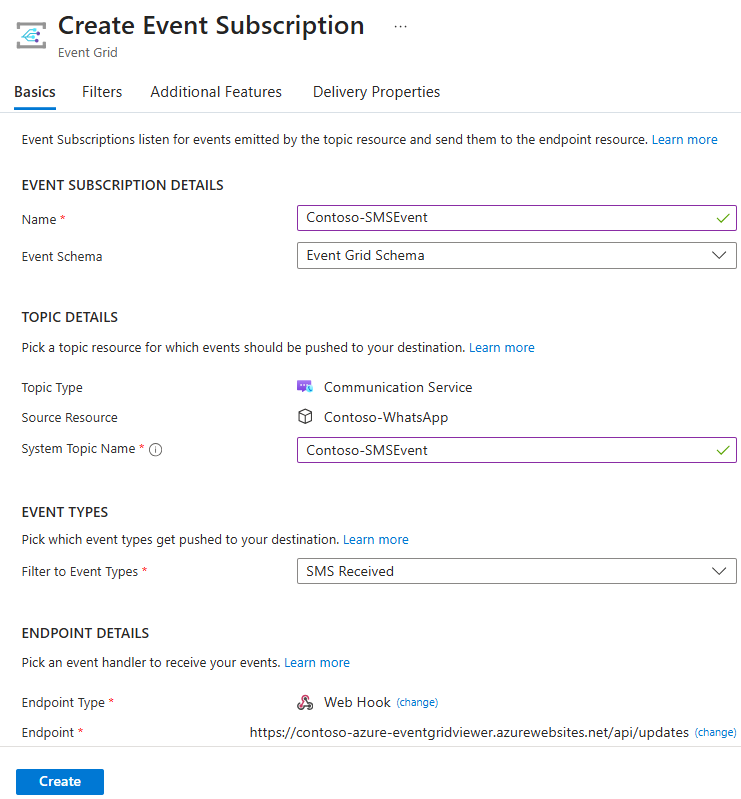Edit the event subscription Name field
This screenshot has width=741, height=799.
(517, 218)
